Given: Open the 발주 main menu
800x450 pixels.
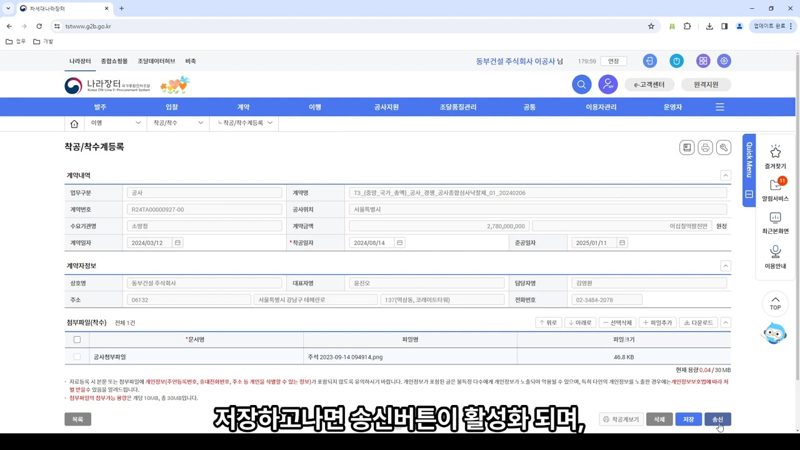Looking at the screenshot, I should 100,107.
